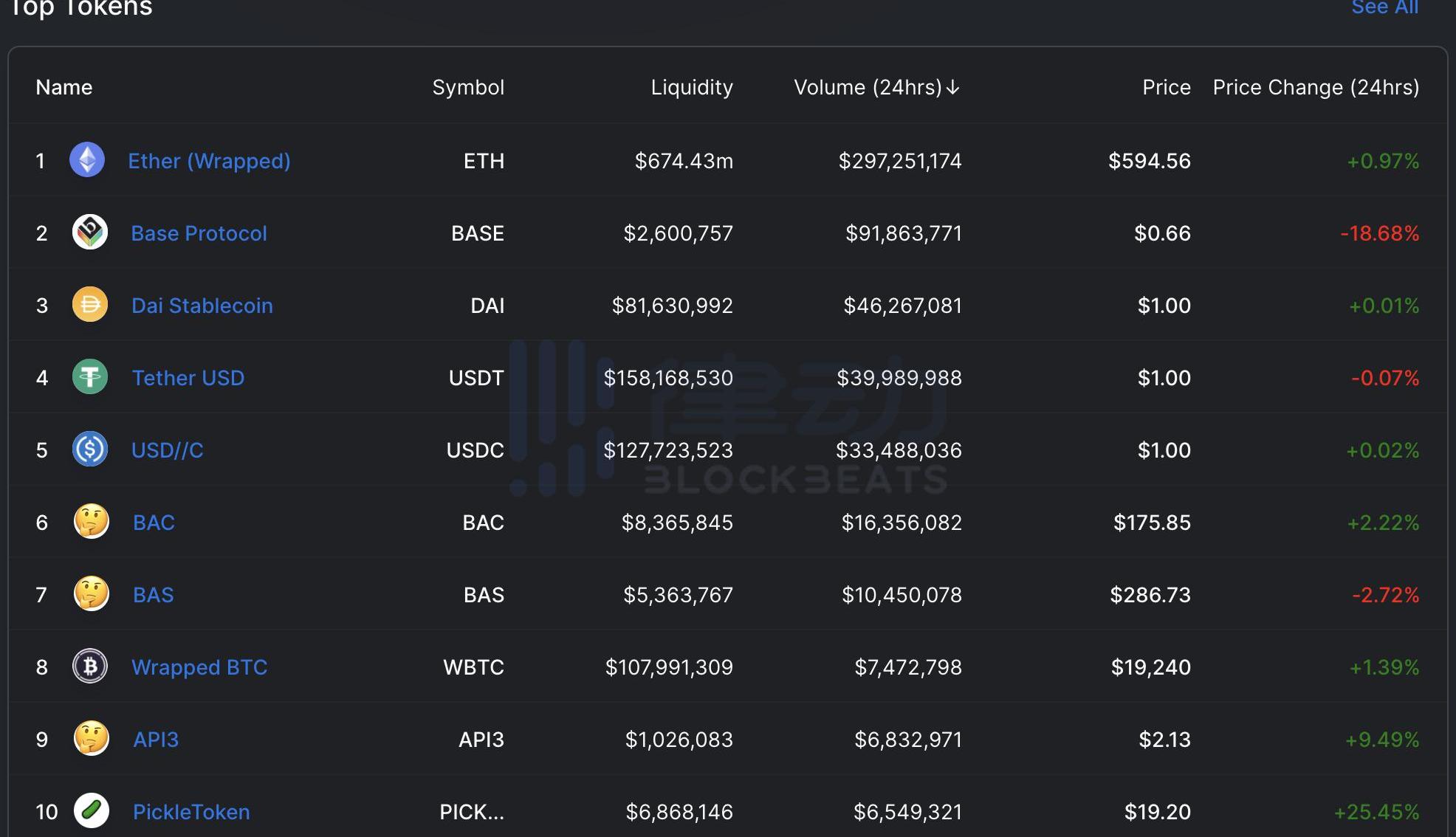Viewport: 1456px width, 837px height.
Task: Click BAC volume $16,356,082
Action: point(902,523)
